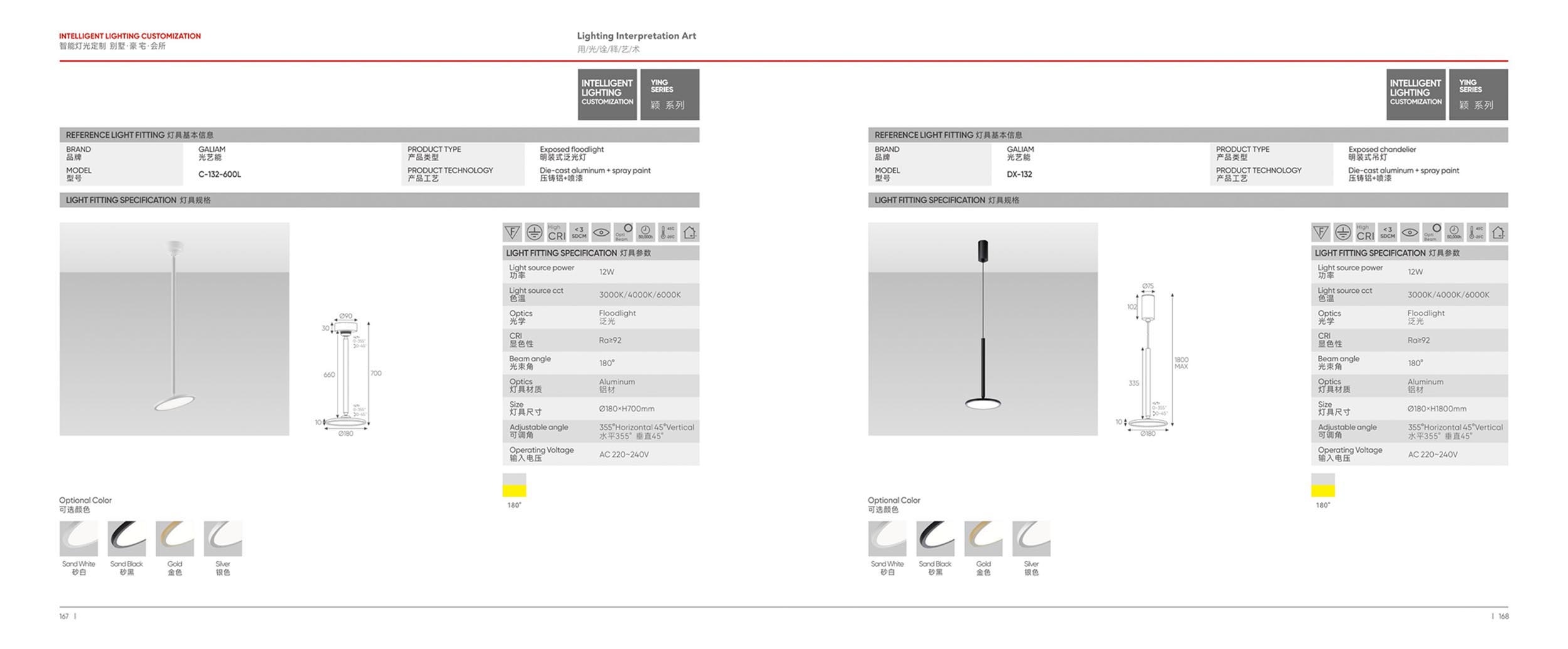Click the <3 SDCM icon on the chandelier page
The image size is (1568, 649).
[1387, 232]
